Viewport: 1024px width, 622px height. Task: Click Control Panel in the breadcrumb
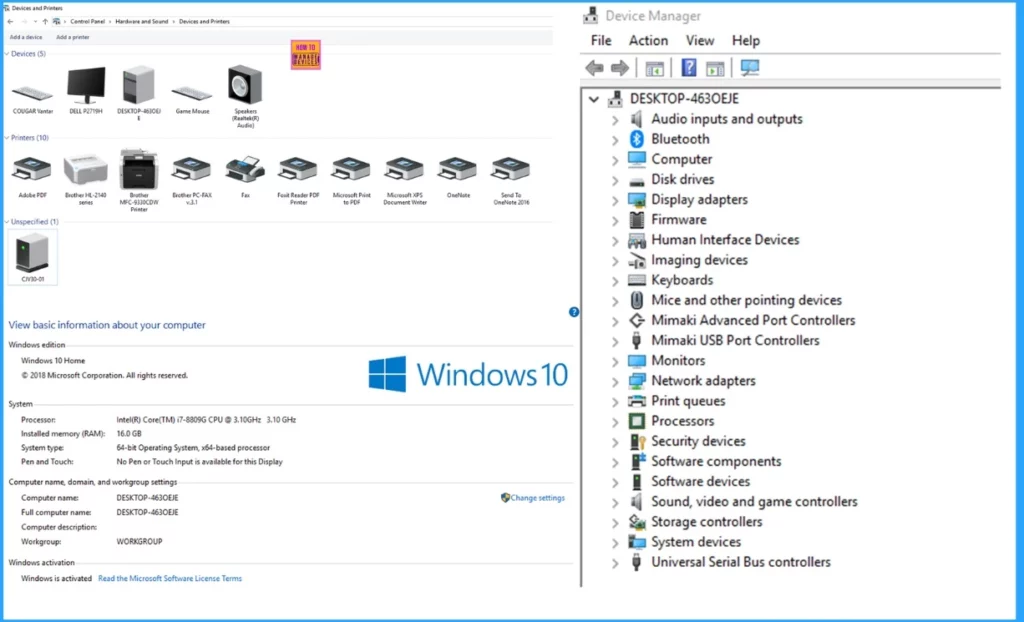coord(88,22)
